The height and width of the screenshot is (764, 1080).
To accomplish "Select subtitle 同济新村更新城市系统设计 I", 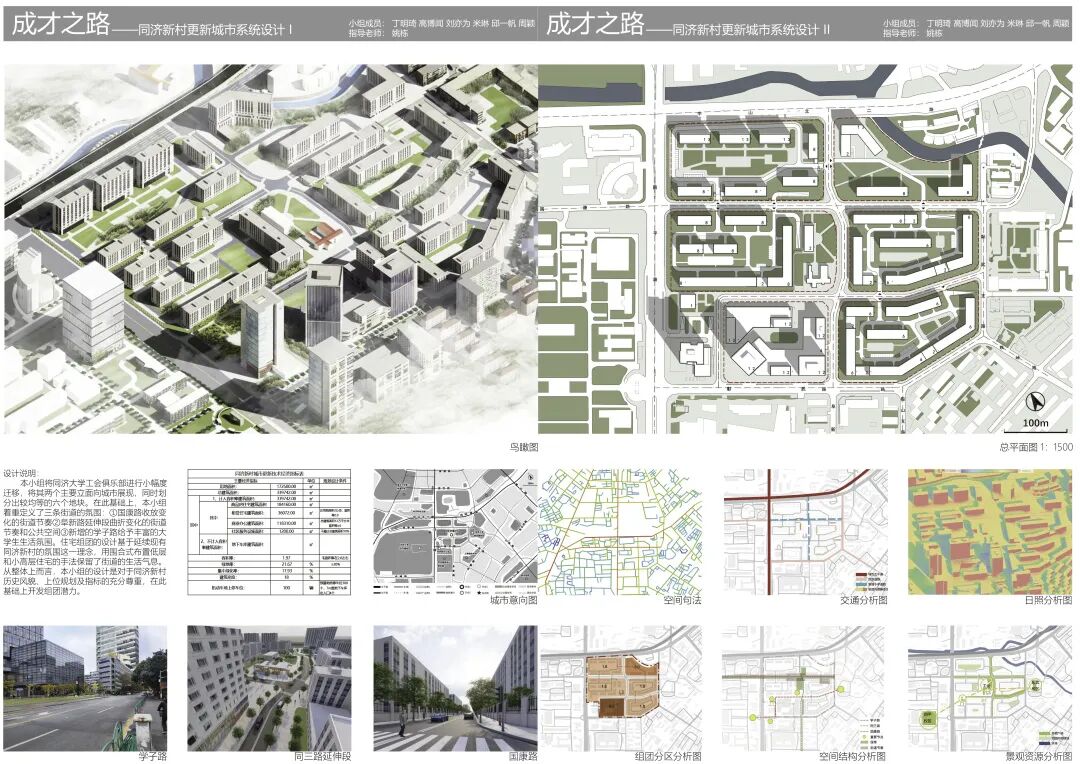I will click(x=215, y=30).
